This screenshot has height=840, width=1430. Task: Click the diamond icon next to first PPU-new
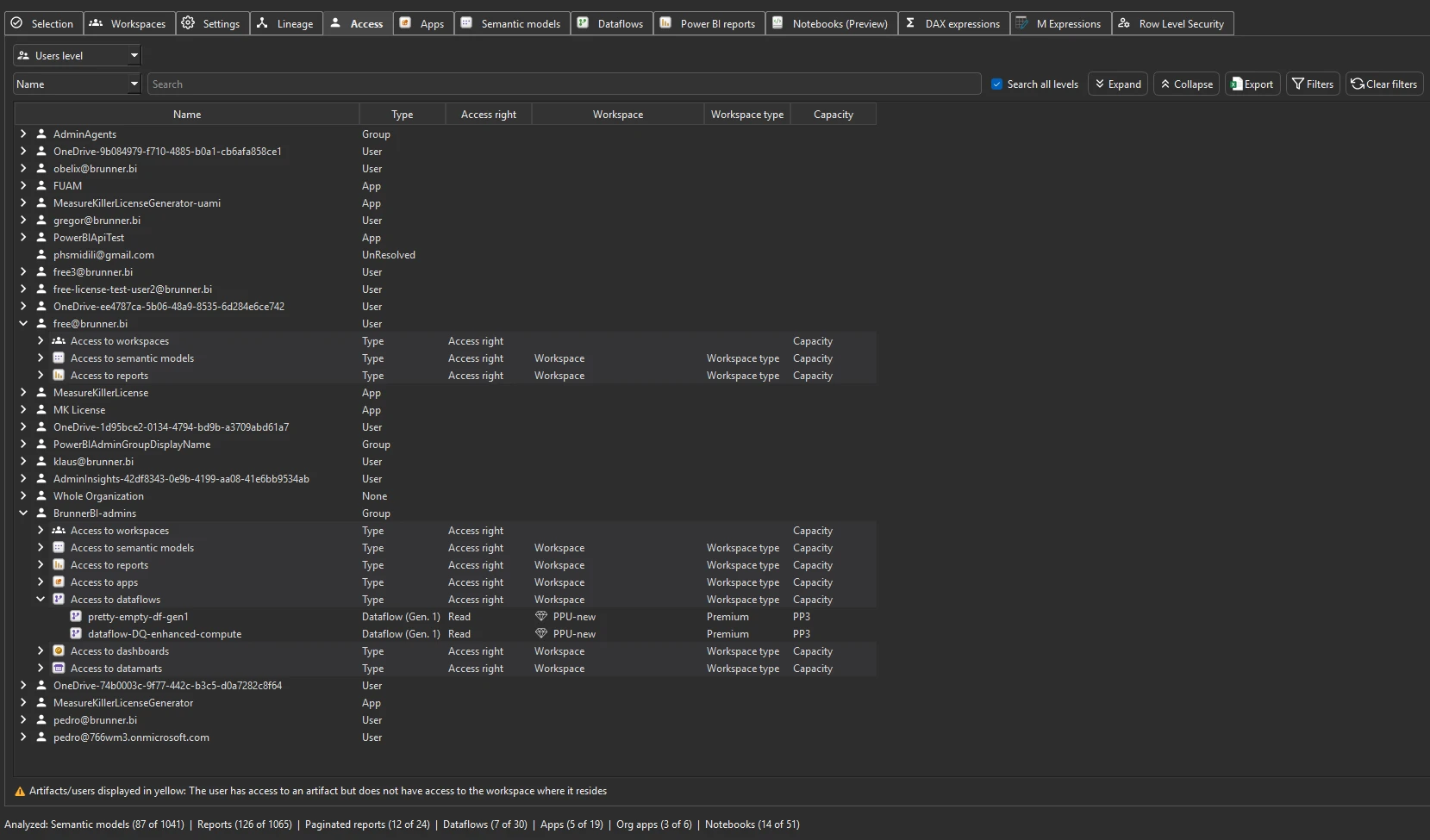(x=541, y=616)
